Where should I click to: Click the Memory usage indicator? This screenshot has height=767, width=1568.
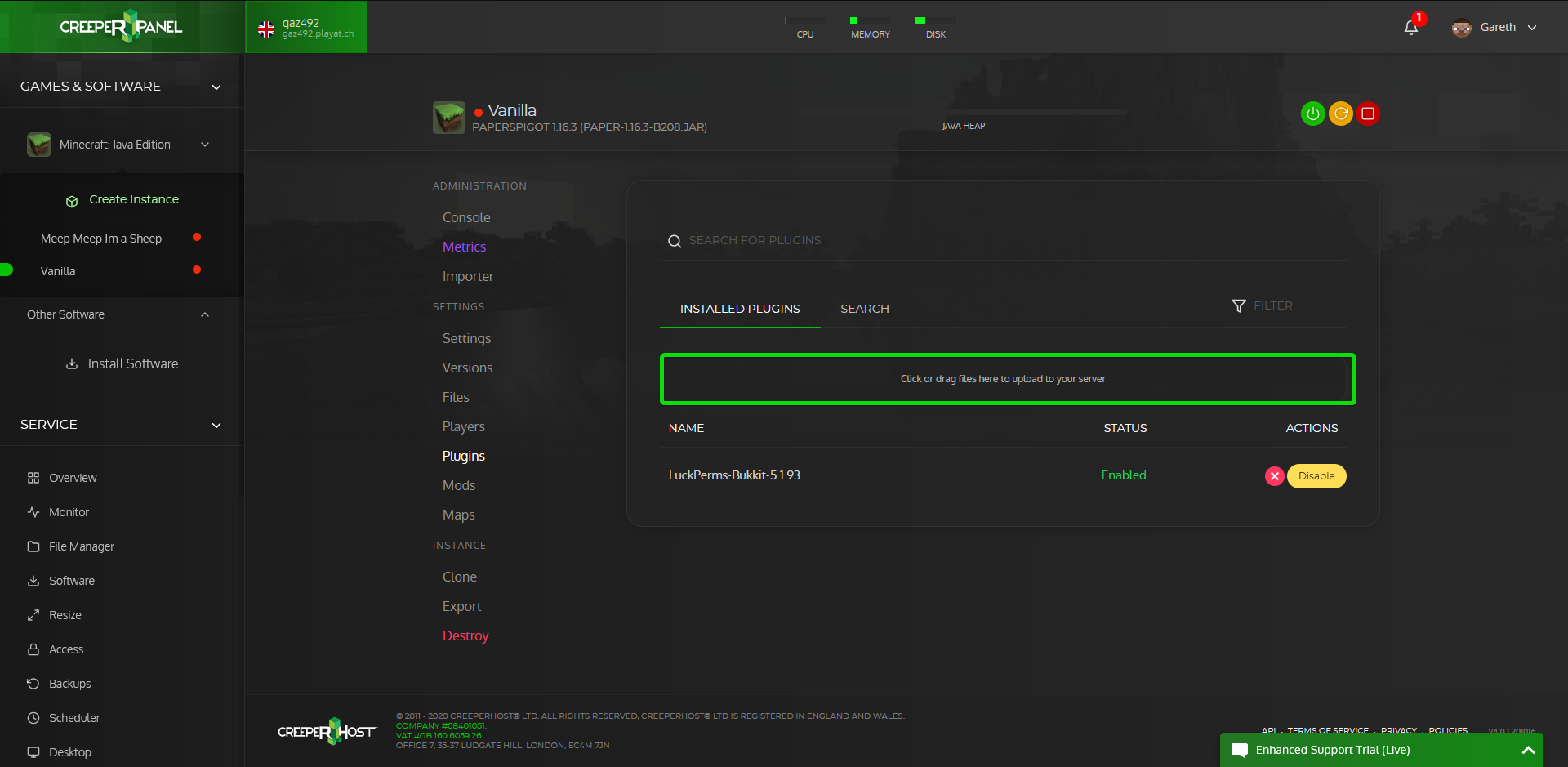click(871, 27)
